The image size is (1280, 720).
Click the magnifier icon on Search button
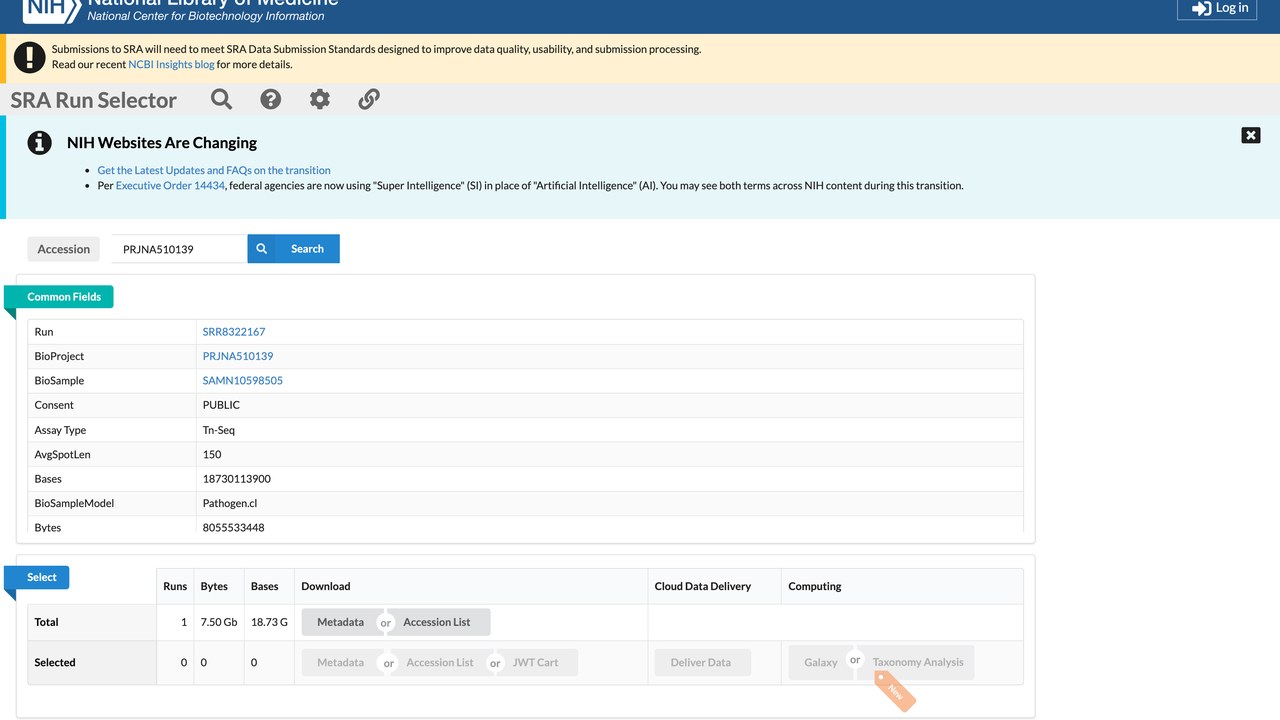coord(262,249)
